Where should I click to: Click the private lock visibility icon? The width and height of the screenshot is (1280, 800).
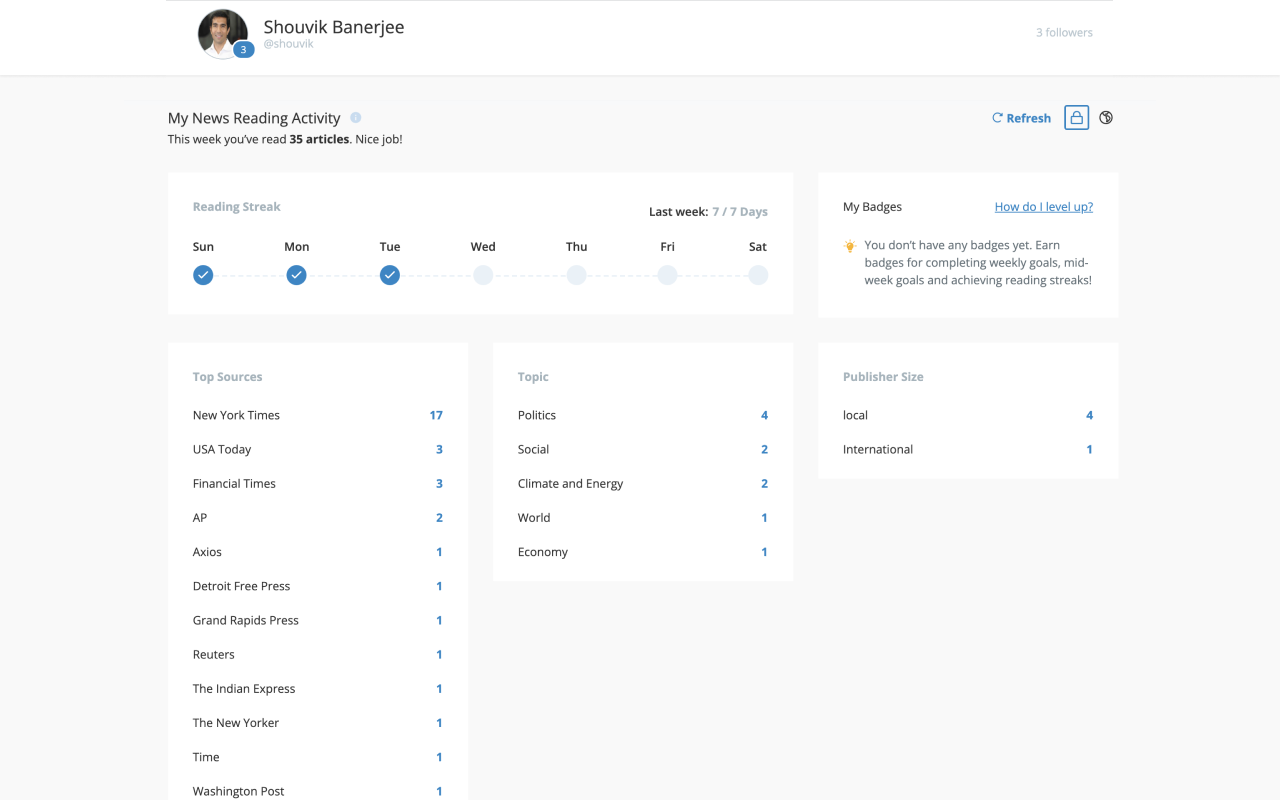point(1076,118)
